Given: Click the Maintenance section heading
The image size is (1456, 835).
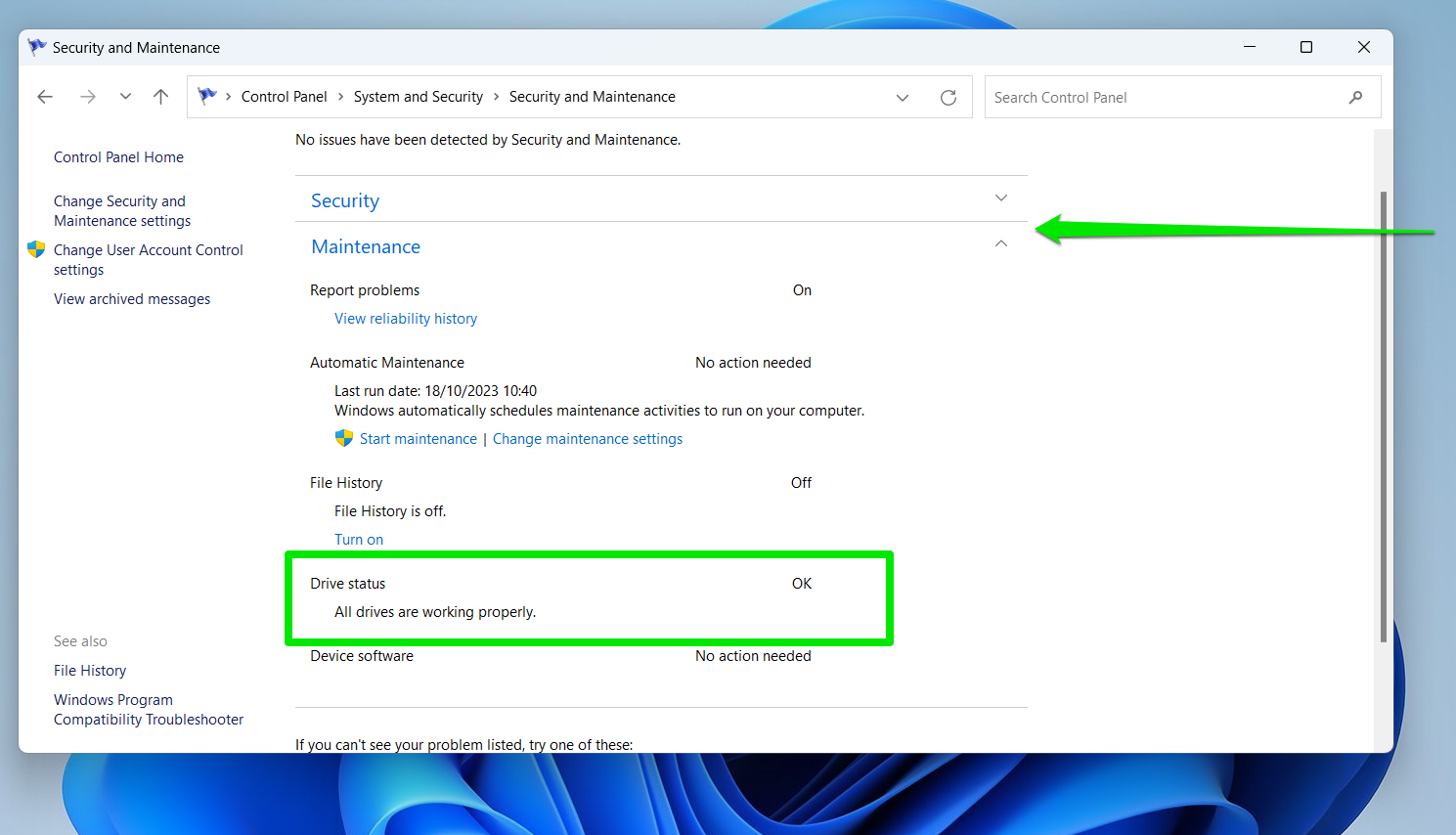Looking at the screenshot, I should tap(366, 247).
